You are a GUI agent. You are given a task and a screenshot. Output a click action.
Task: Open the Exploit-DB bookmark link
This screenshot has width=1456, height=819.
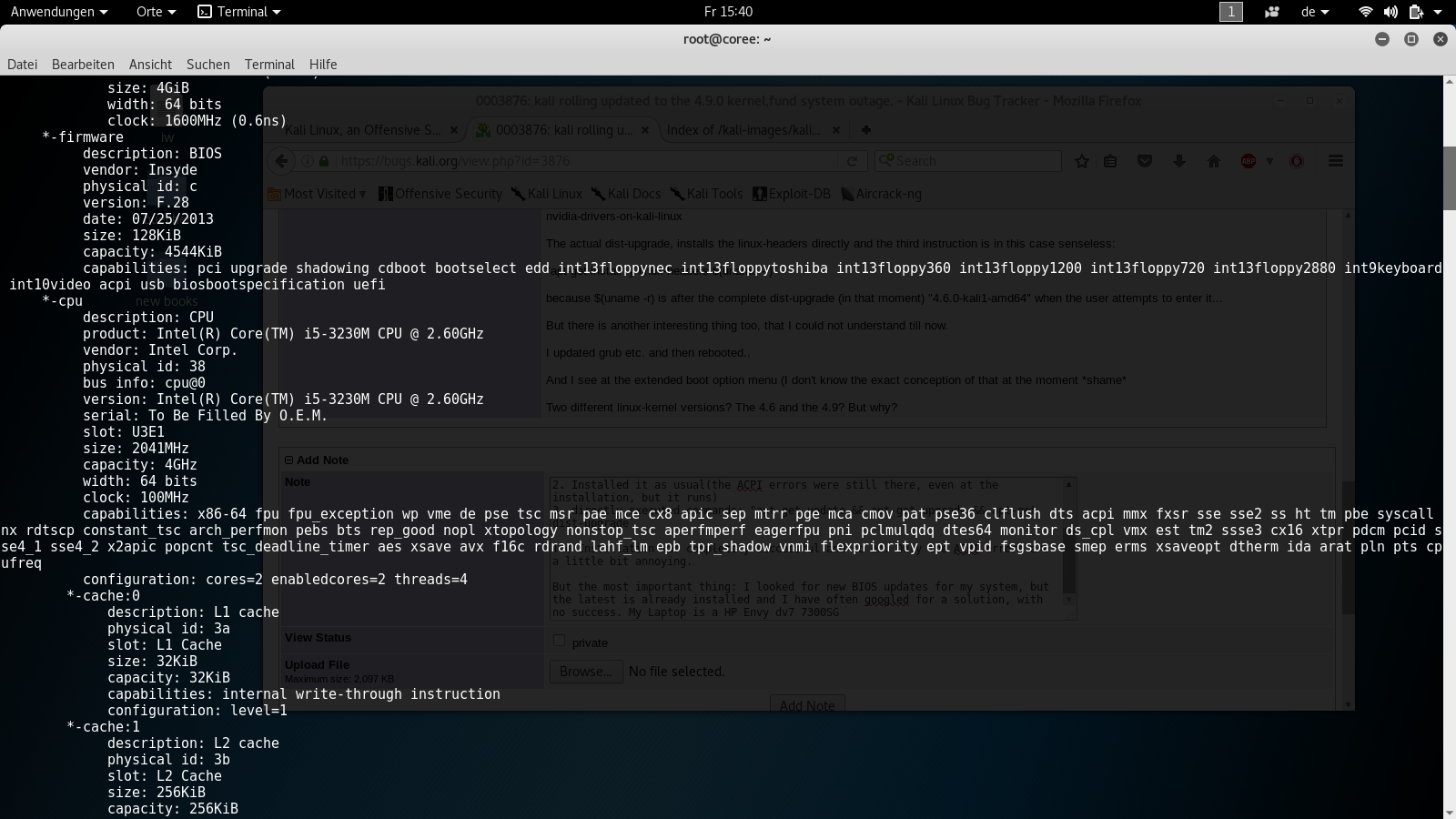pyautogui.click(x=792, y=194)
